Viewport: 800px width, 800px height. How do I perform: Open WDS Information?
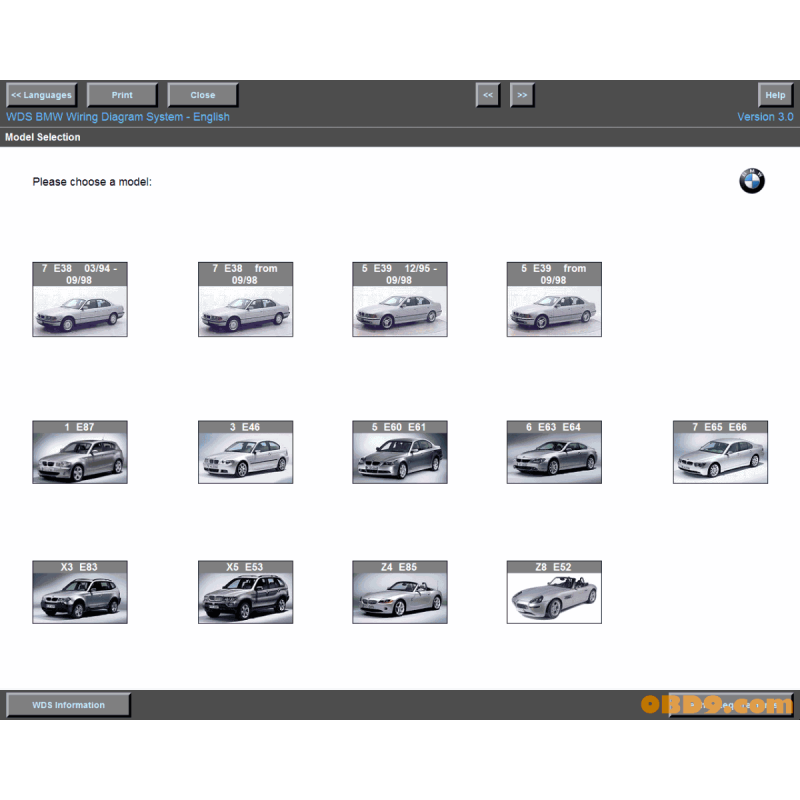click(x=68, y=705)
